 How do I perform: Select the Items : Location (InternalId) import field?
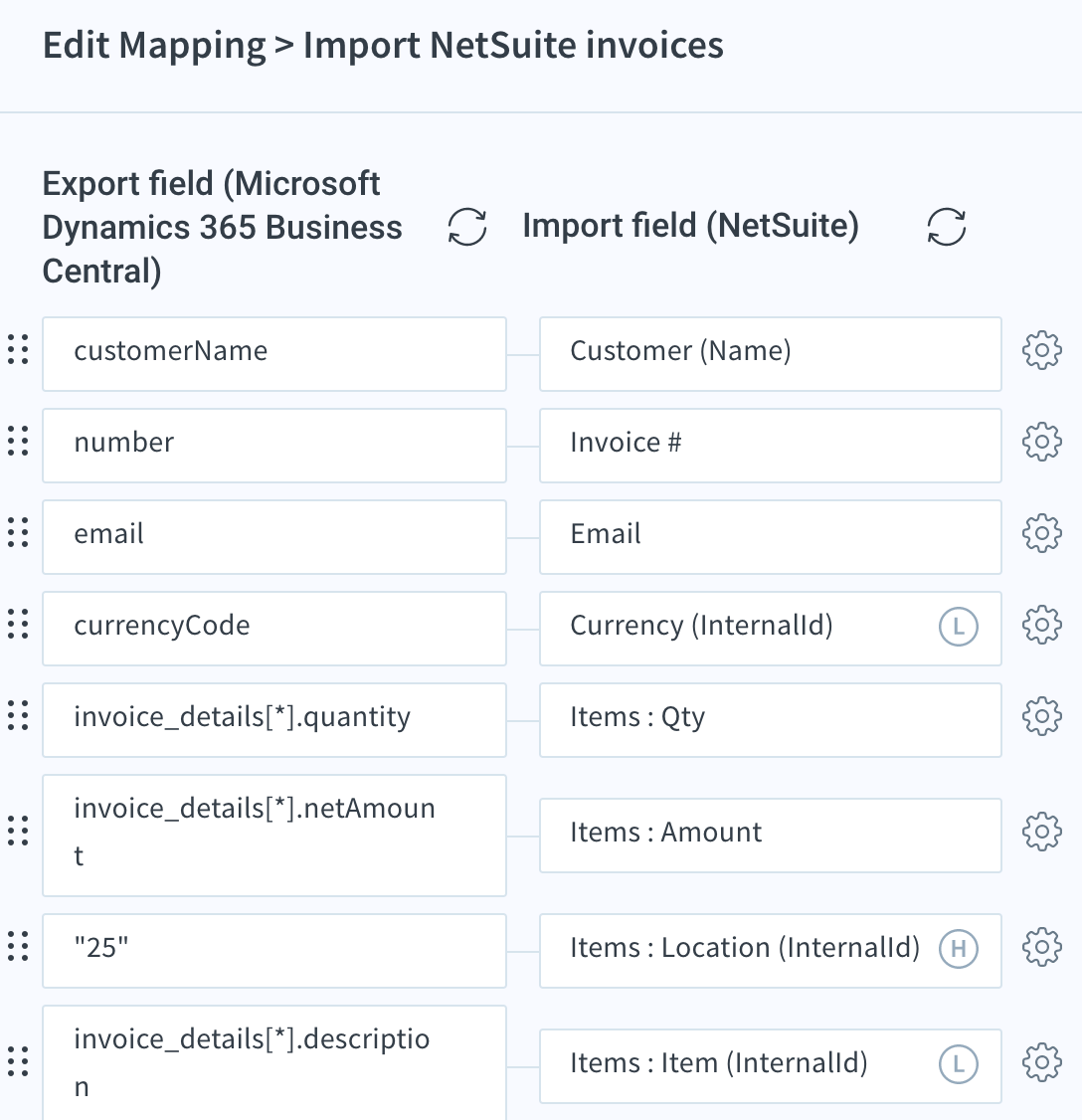pos(771,951)
